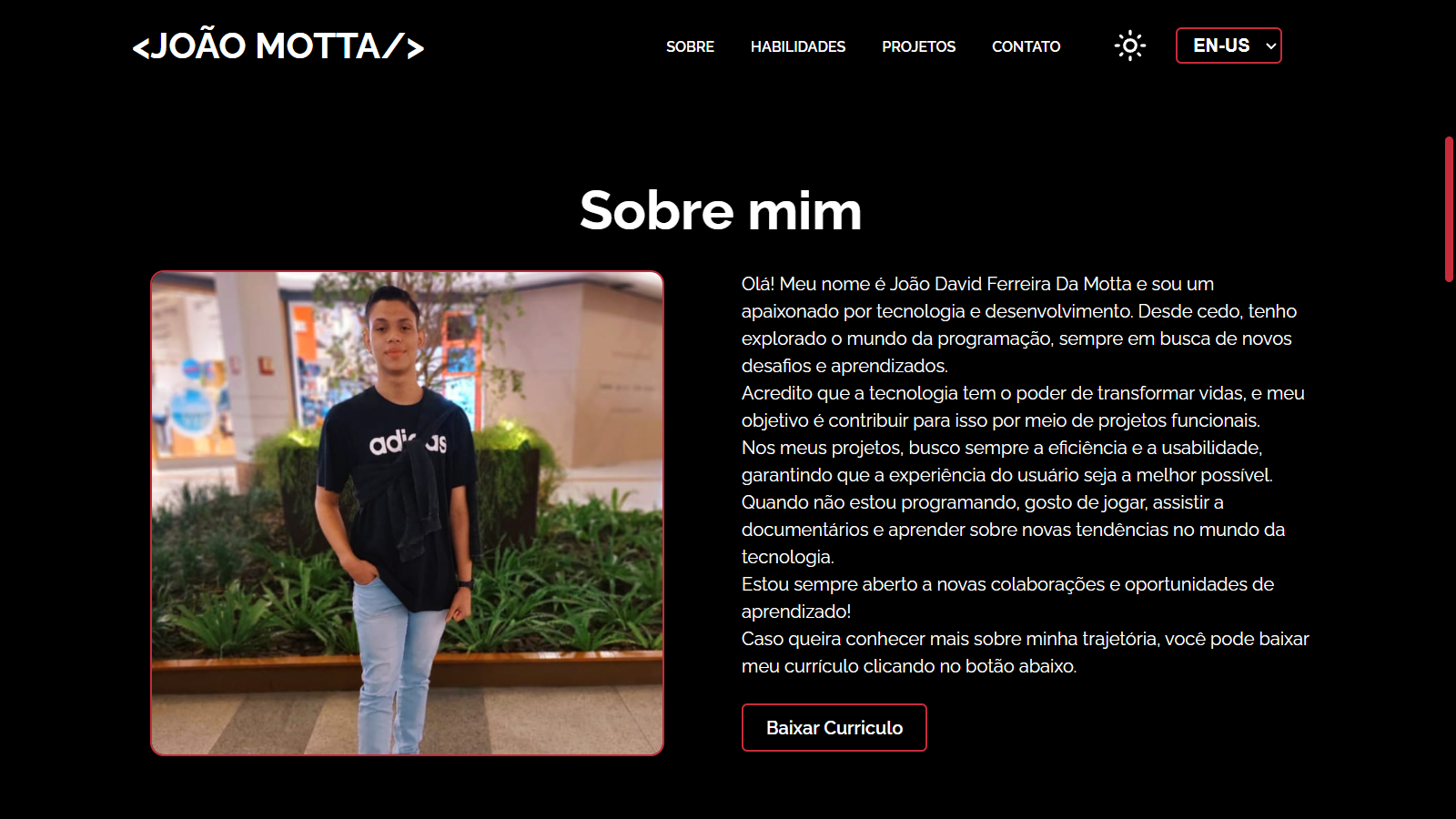Click the sentence starting Estou sempre aberto
1456x819 pixels.
point(1007,598)
